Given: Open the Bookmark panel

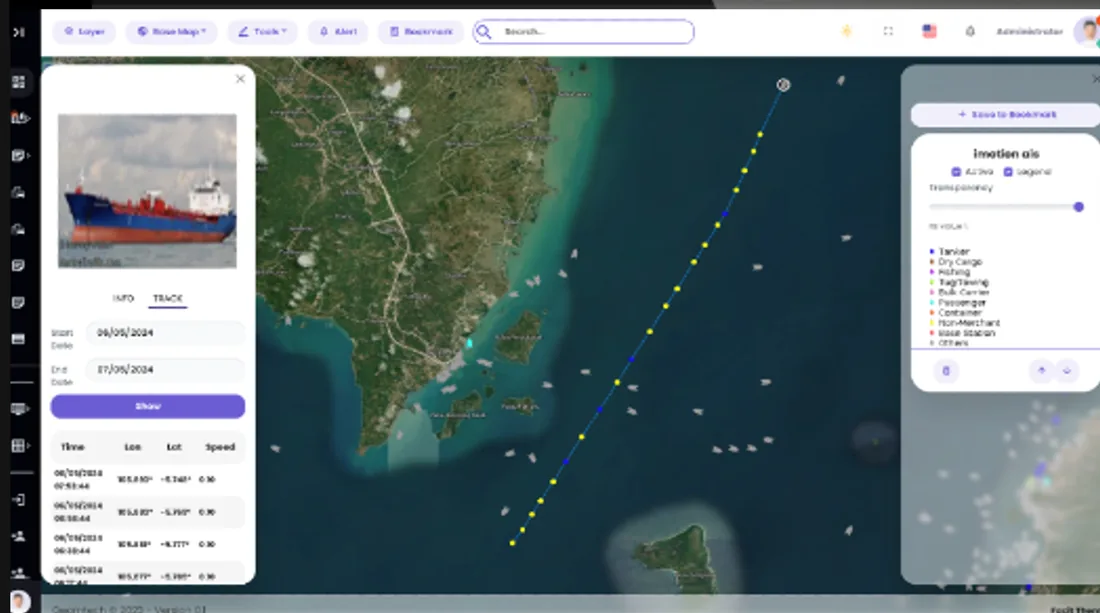Looking at the screenshot, I should 421,32.
